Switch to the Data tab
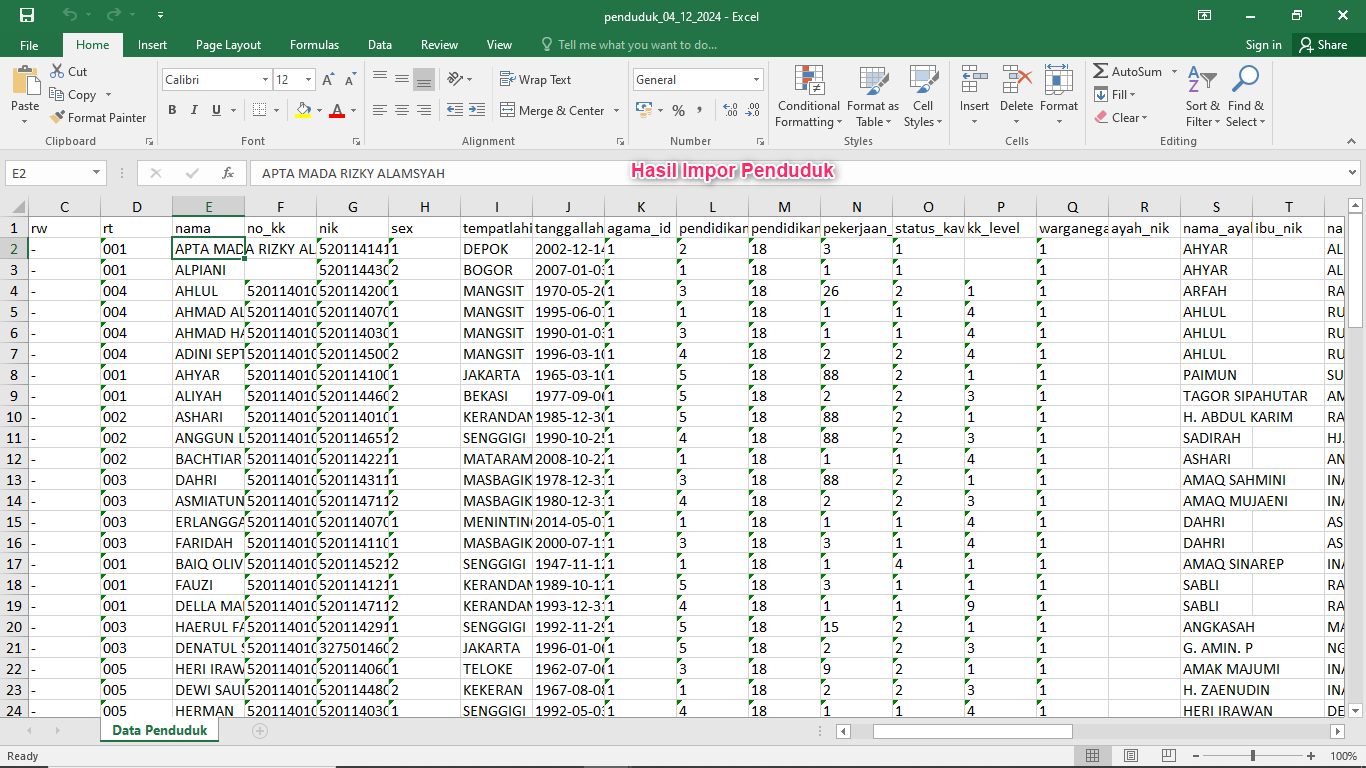Image resolution: width=1366 pixels, height=768 pixels. [x=380, y=45]
